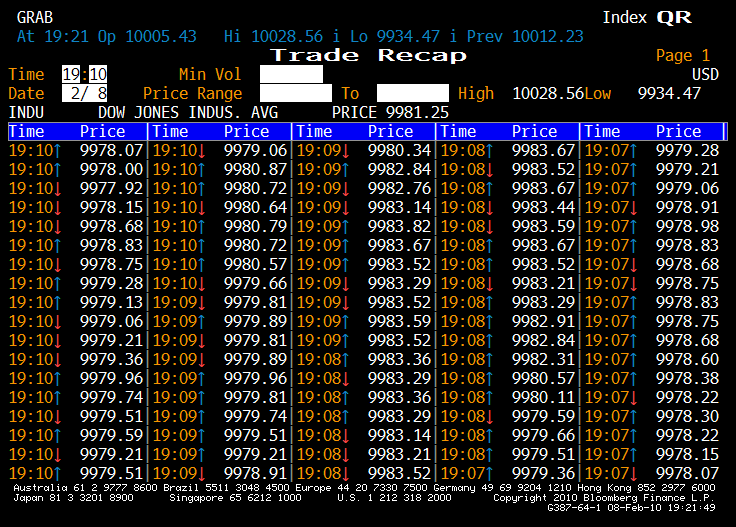Select the price 9980.64
Image resolution: width=736 pixels, height=527 pixels.
coord(255,207)
